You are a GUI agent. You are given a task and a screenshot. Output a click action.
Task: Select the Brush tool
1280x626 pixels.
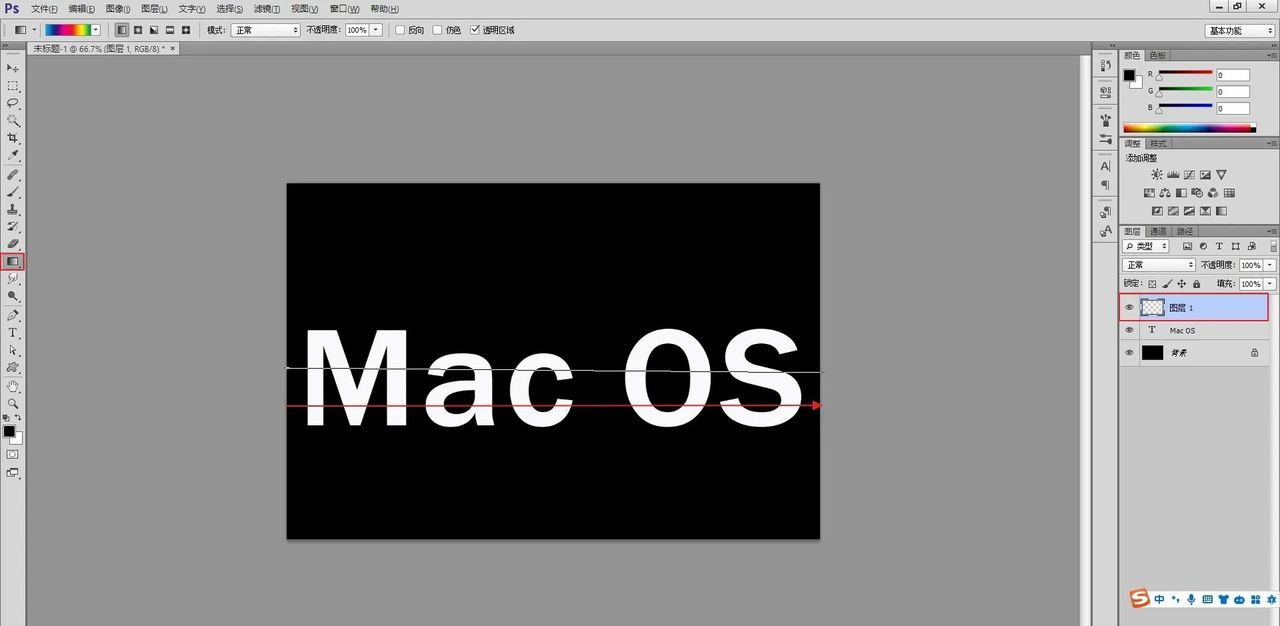coord(13,192)
